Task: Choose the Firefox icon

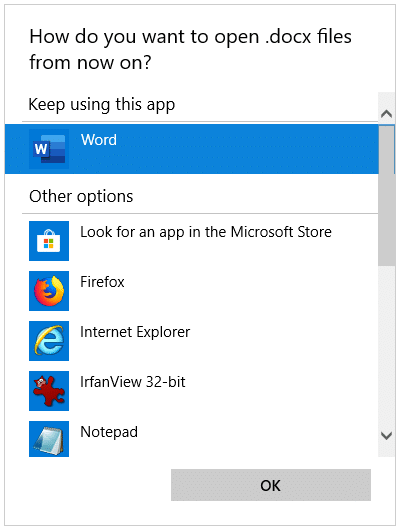Action: (x=49, y=291)
